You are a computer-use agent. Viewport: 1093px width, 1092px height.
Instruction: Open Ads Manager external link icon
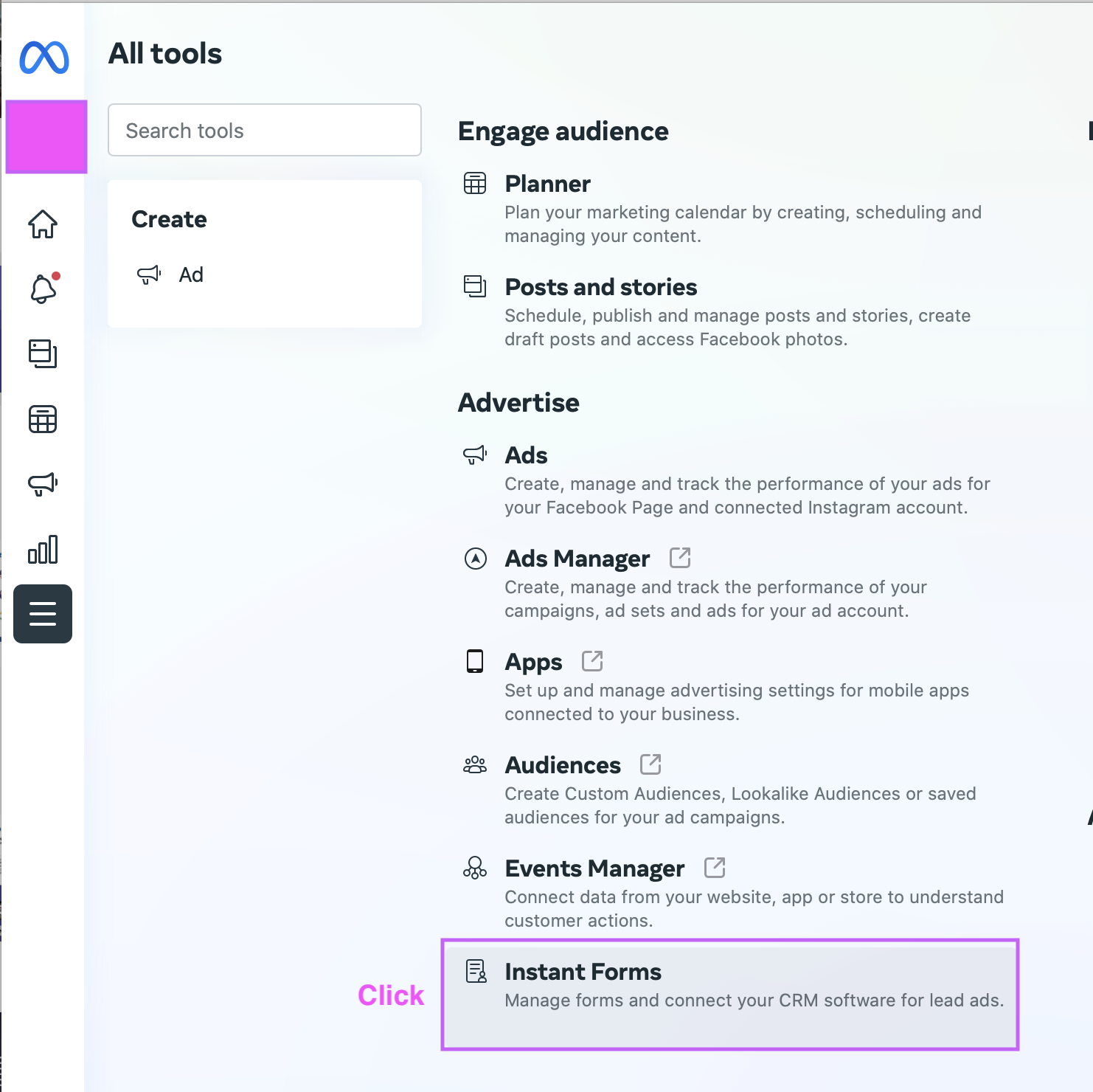click(x=680, y=558)
